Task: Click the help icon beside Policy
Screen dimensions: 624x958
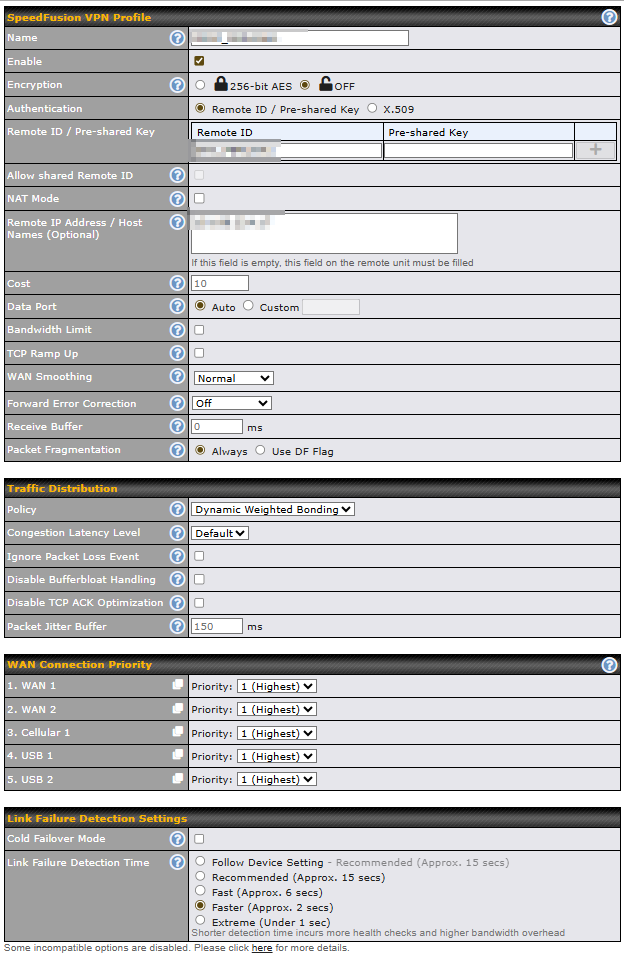Action: coord(177,509)
